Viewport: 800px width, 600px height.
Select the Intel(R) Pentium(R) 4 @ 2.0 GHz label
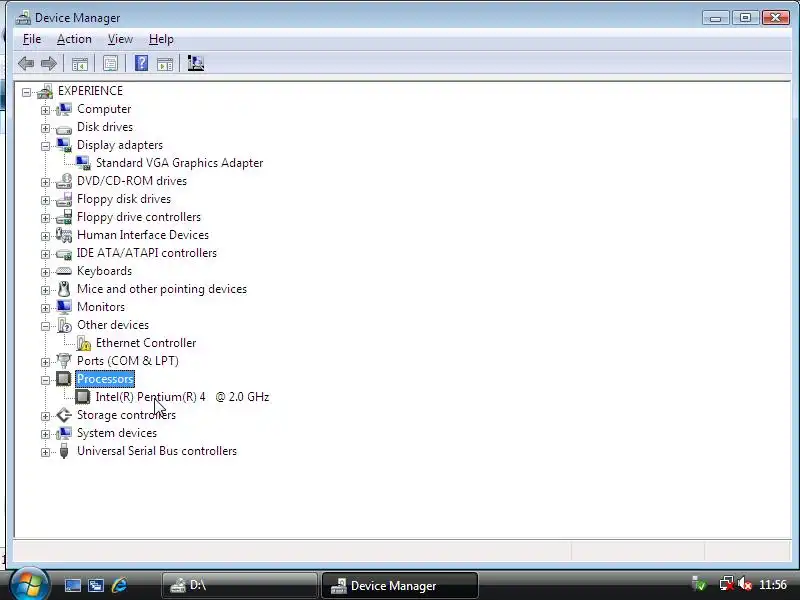click(182, 397)
